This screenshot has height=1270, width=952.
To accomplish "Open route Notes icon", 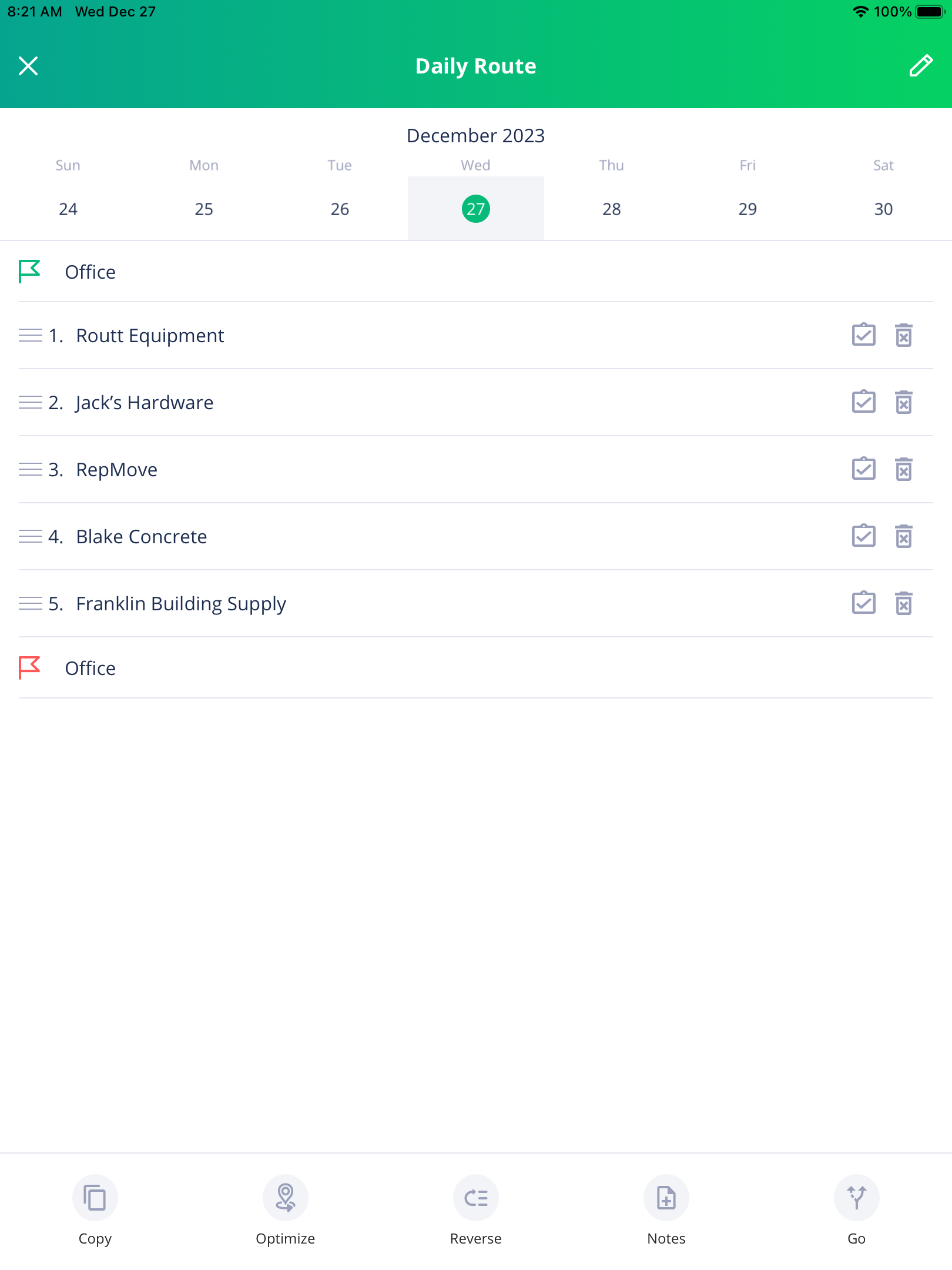I will pyautogui.click(x=666, y=1197).
